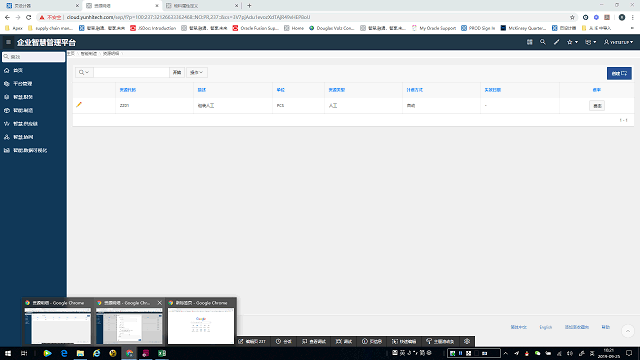Click 编辑页 237 in developer toolbar
Image resolution: width=640 pixels, height=360 pixels.
252,341
